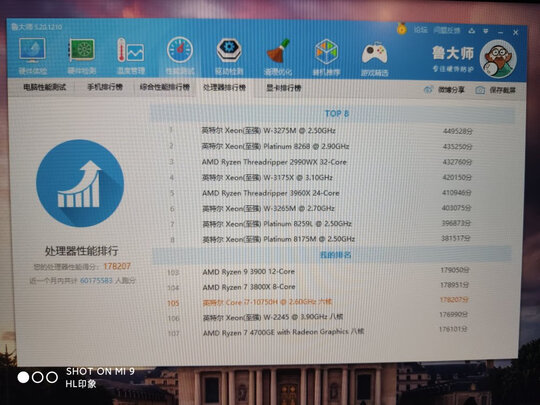
Task: Click the 鲁大师 mascot avatar
Action: point(498,59)
